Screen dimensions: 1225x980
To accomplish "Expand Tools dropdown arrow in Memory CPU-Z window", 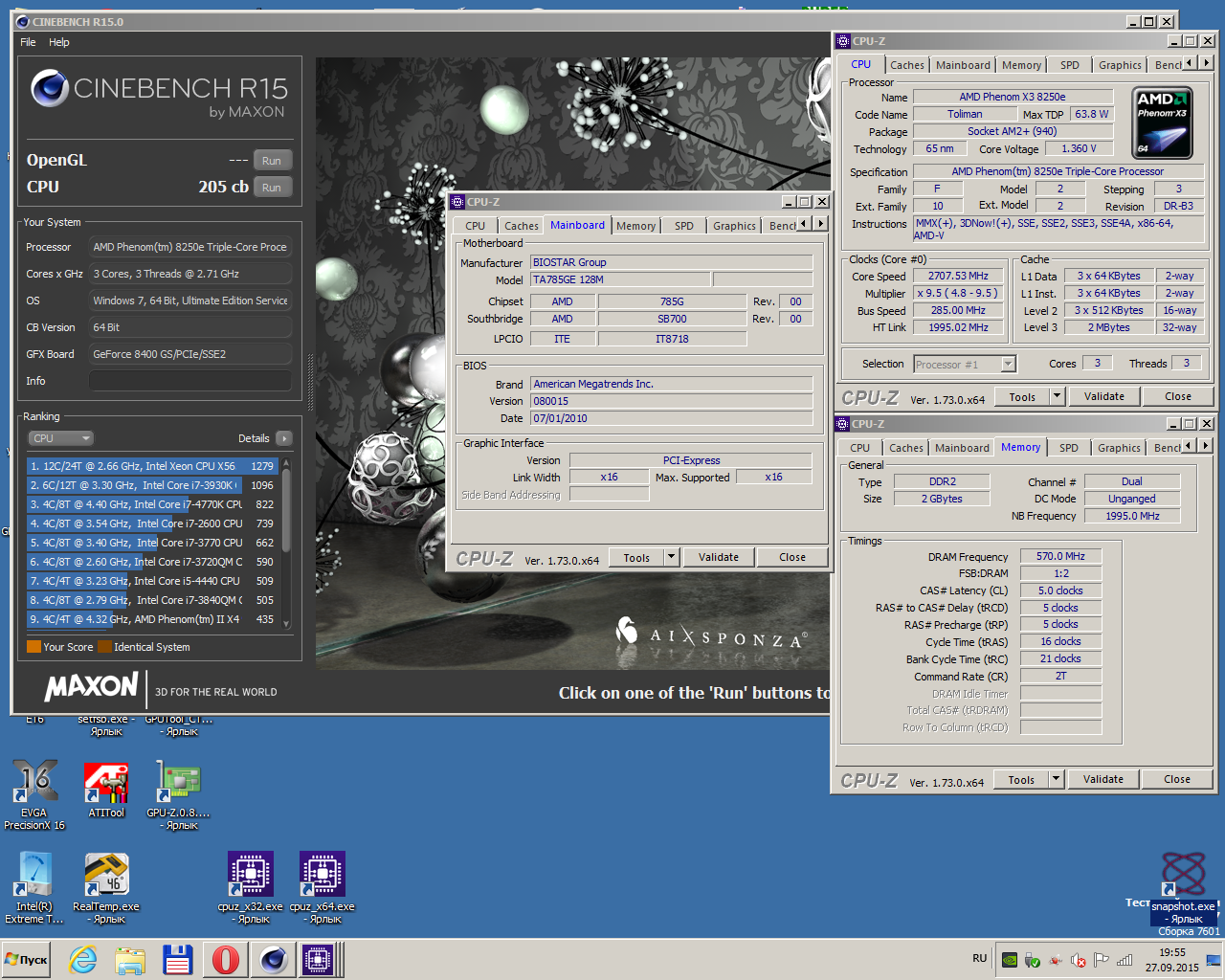I will pos(1057,779).
